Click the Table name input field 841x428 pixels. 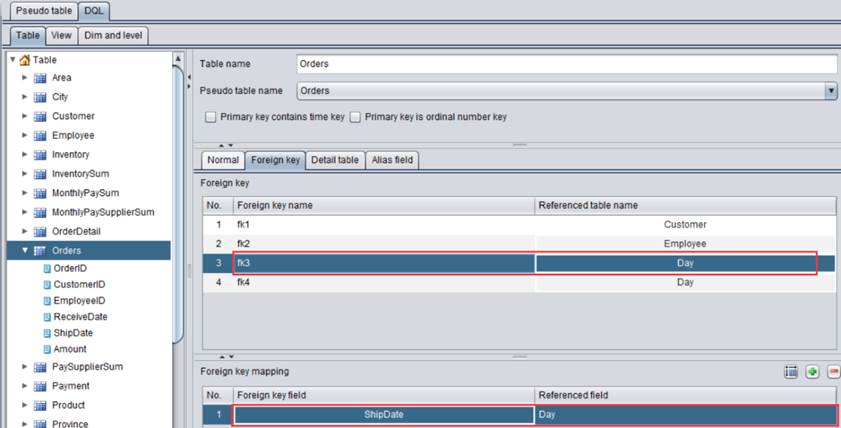566,64
